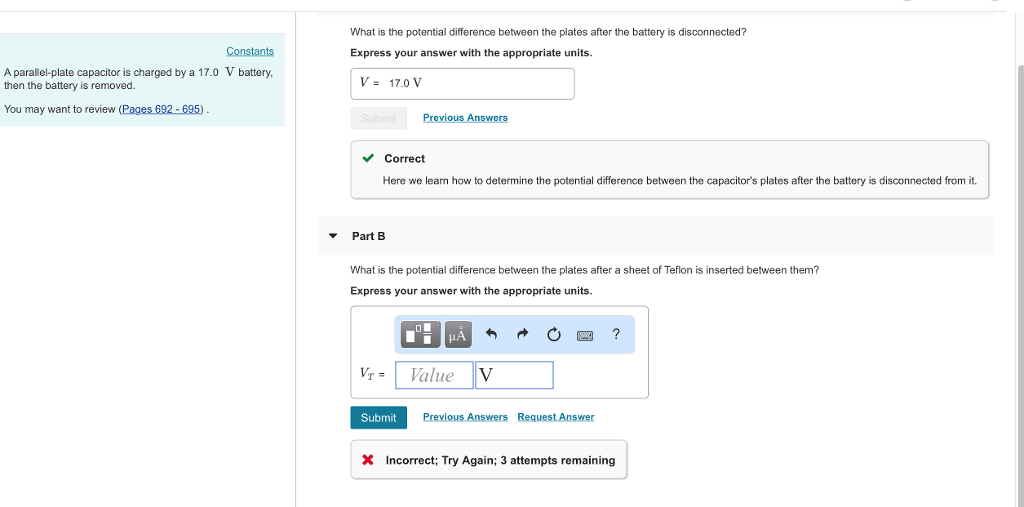Open the answer help question mark
The image size is (1024, 507).
(616, 334)
